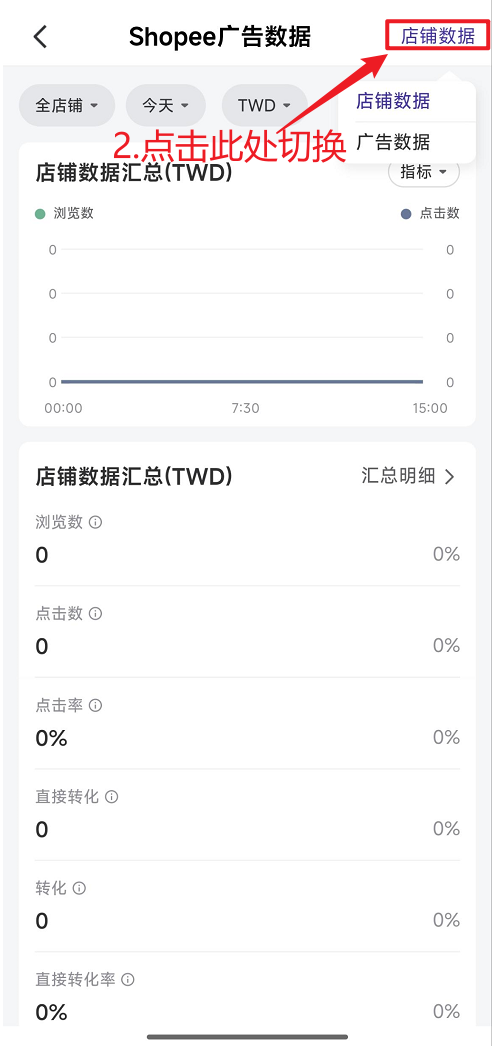The height and width of the screenshot is (1046, 493).
Task: Tap info icon next to 直接转化率
Action: pyautogui.click(x=127, y=979)
